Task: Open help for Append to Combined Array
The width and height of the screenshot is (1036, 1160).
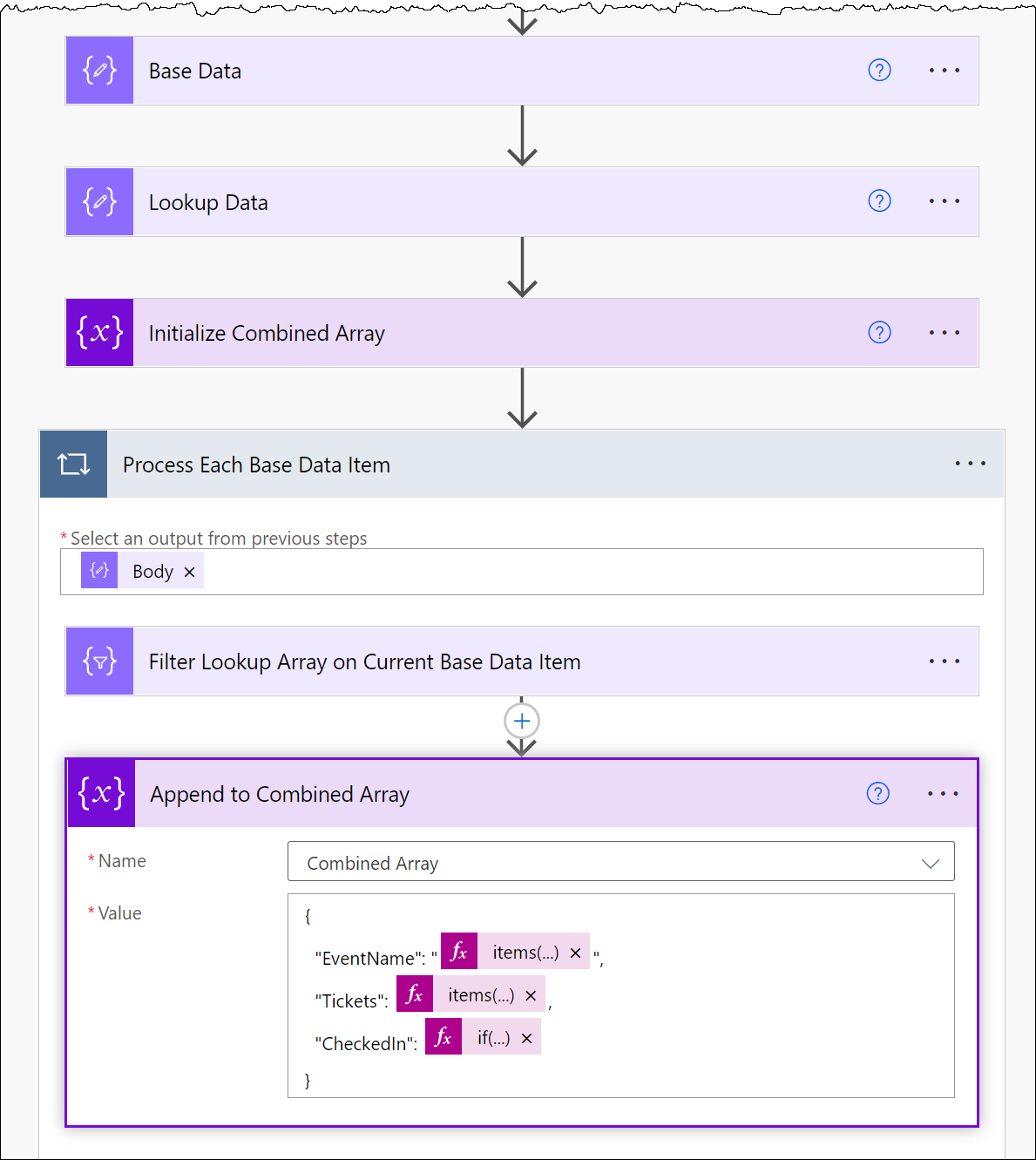Action: point(877,794)
